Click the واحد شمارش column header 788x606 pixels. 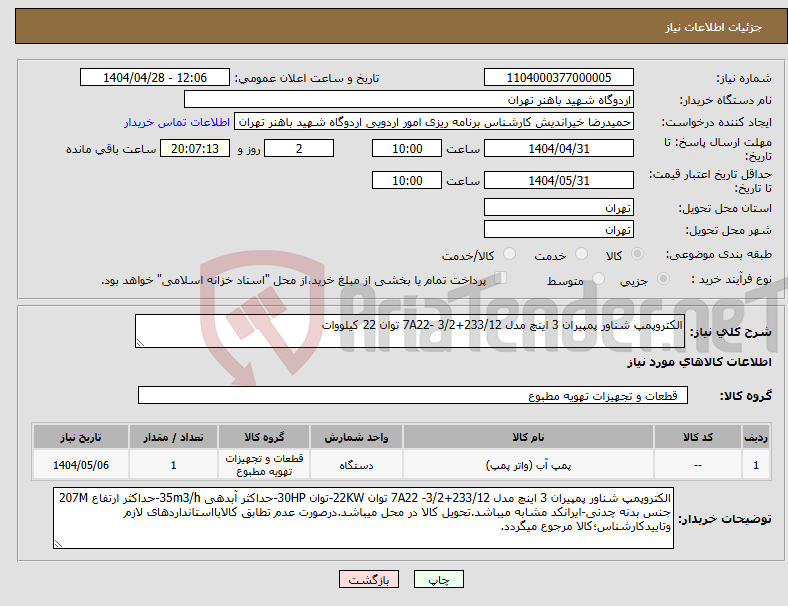point(356,437)
